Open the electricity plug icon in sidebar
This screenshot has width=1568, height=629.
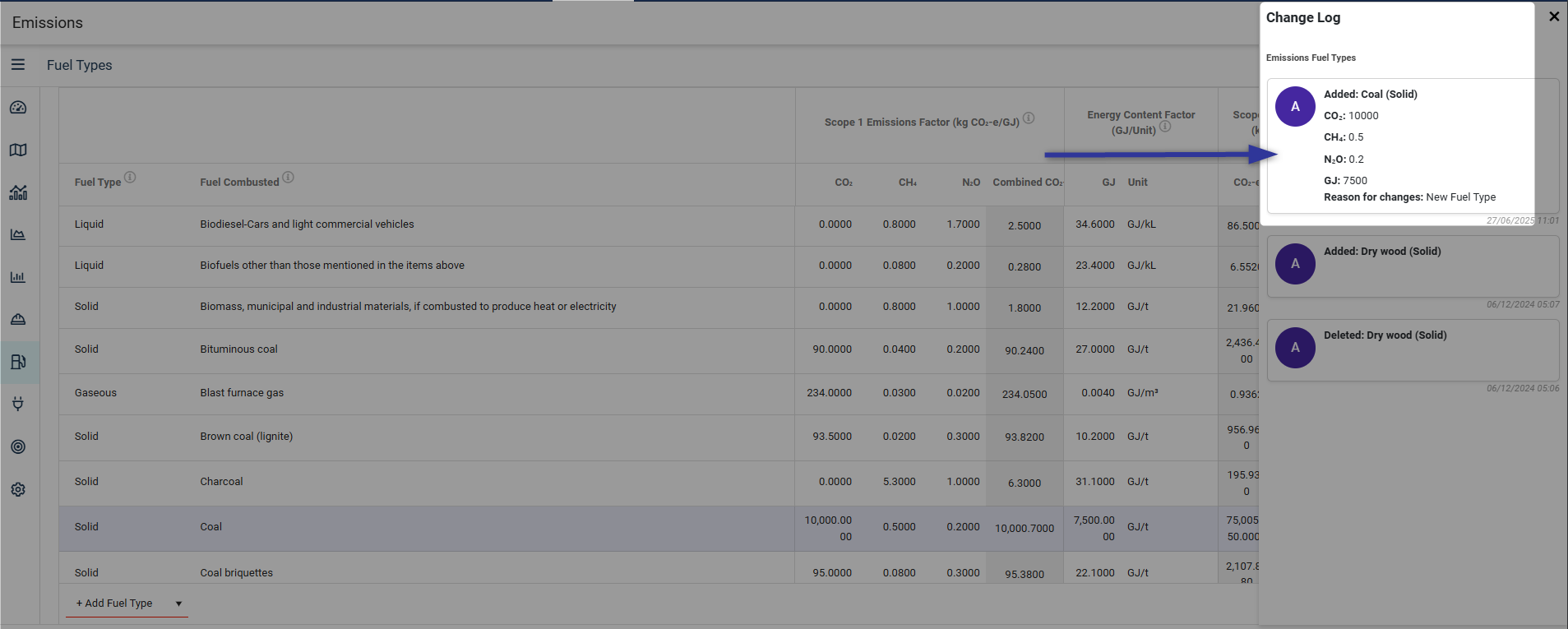(x=18, y=404)
